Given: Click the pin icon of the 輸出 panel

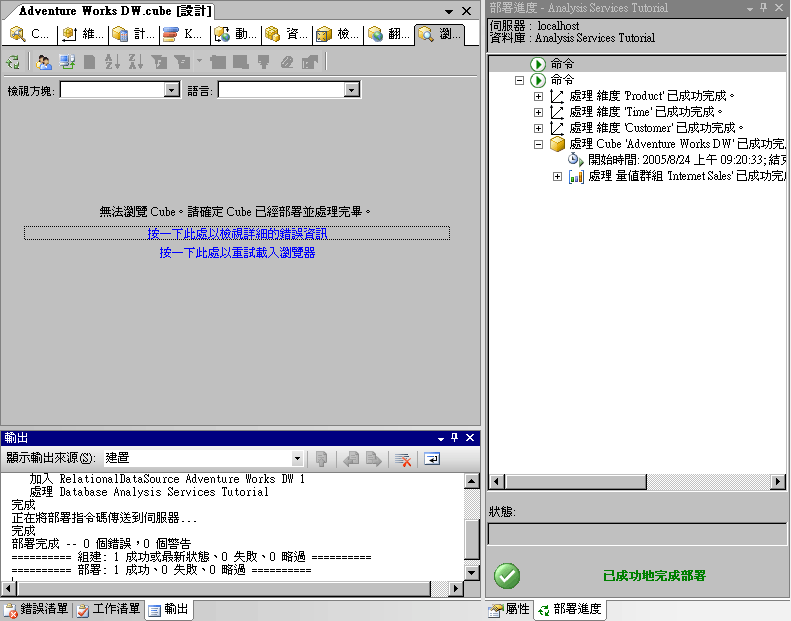Looking at the screenshot, I should click(455, 437).
